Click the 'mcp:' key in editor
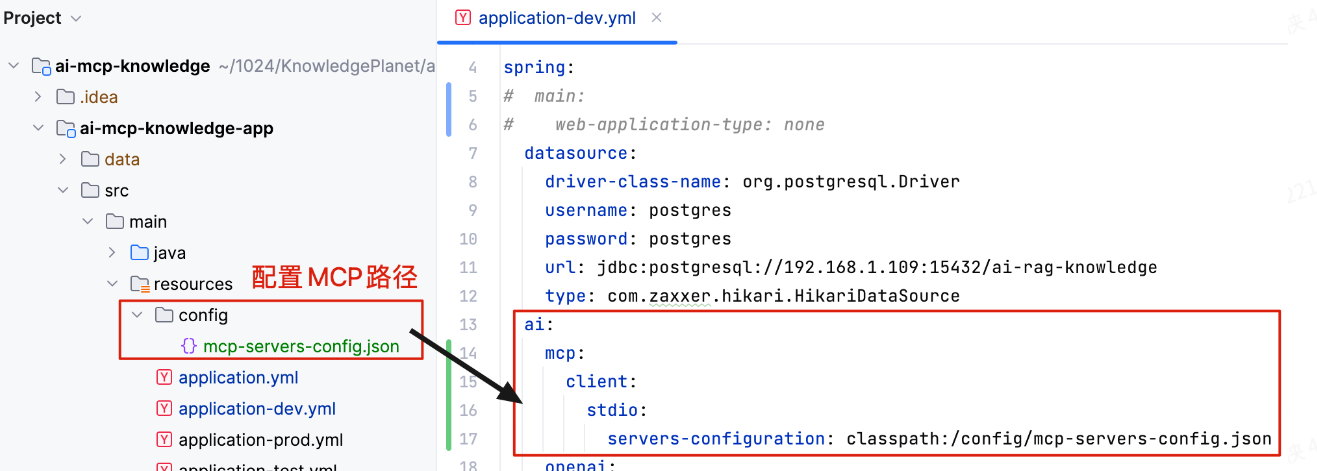The image size is (1317, 471). [x=565, y=353]
